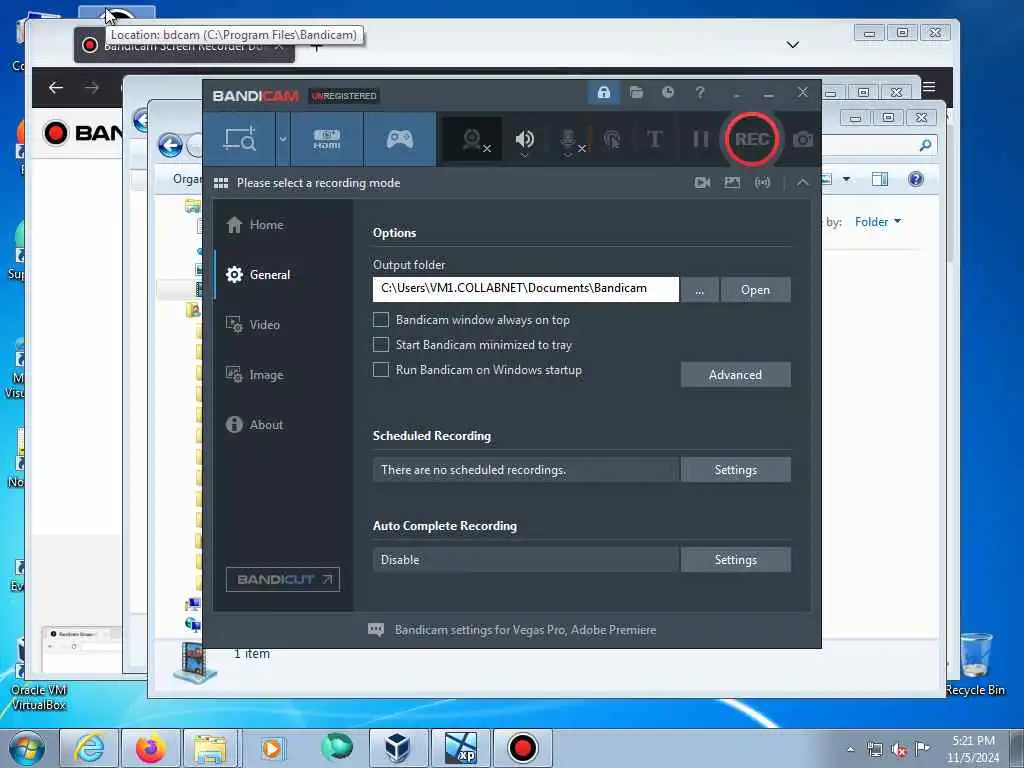This screenshot has width=1024, height=768.
Task: Click the Open output folder button
Action: coord(756,289)
